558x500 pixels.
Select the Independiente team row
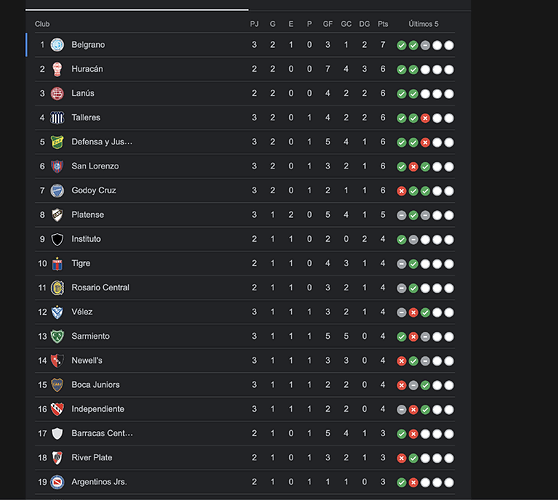(245, 409)
